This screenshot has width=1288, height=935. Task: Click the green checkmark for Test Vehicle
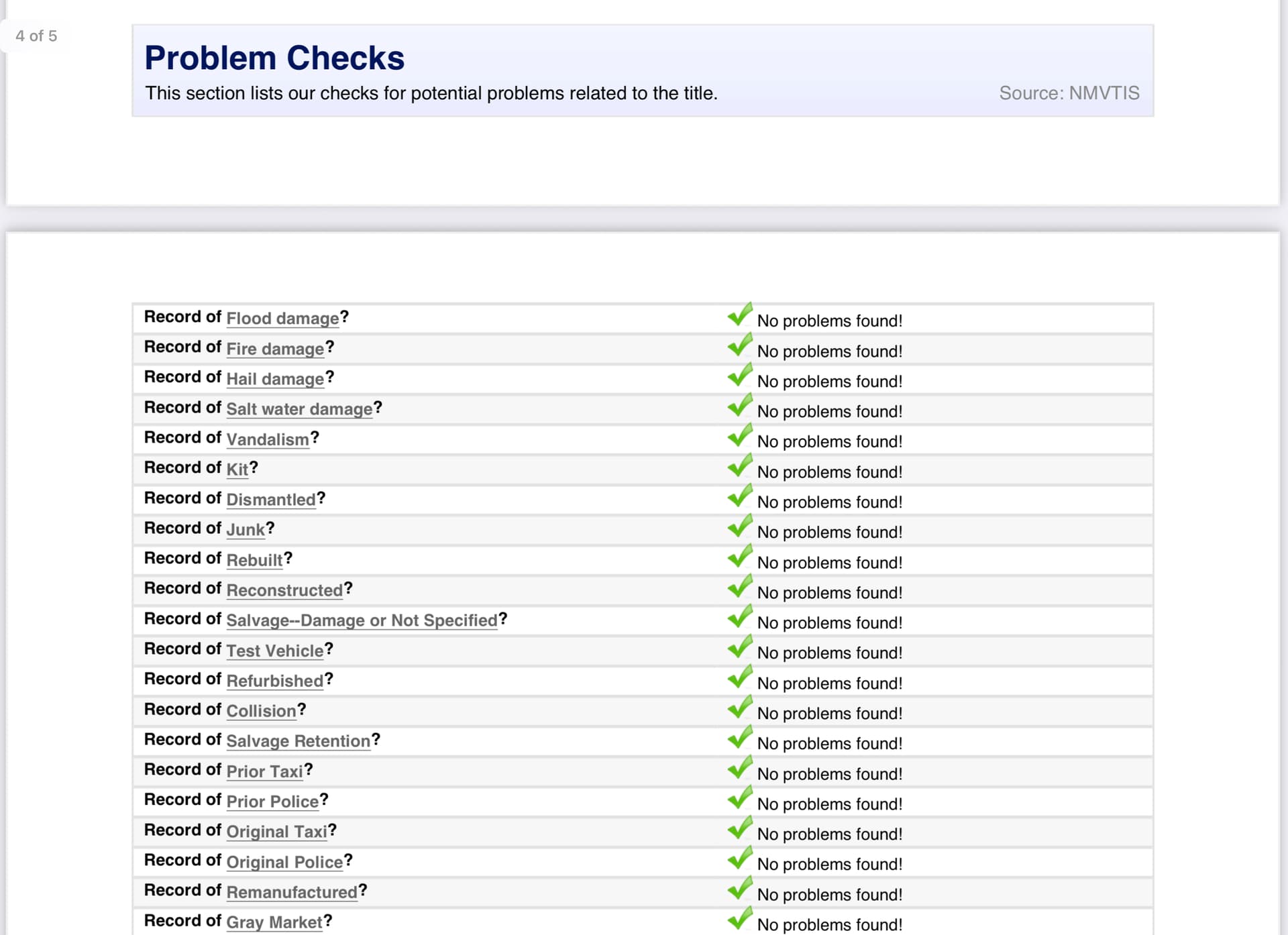(740, 647)
